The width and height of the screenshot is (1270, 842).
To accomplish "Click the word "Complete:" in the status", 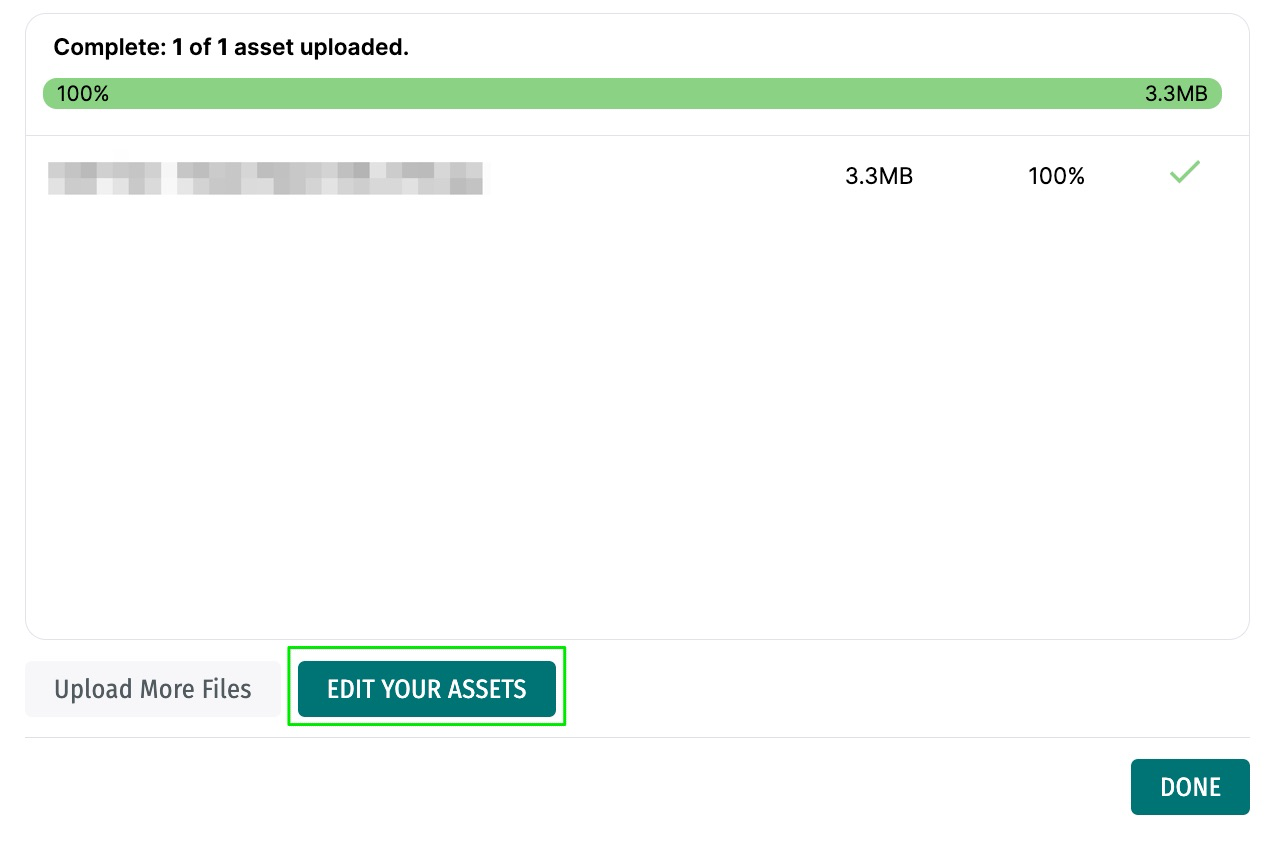I will (x=109, y=47).
